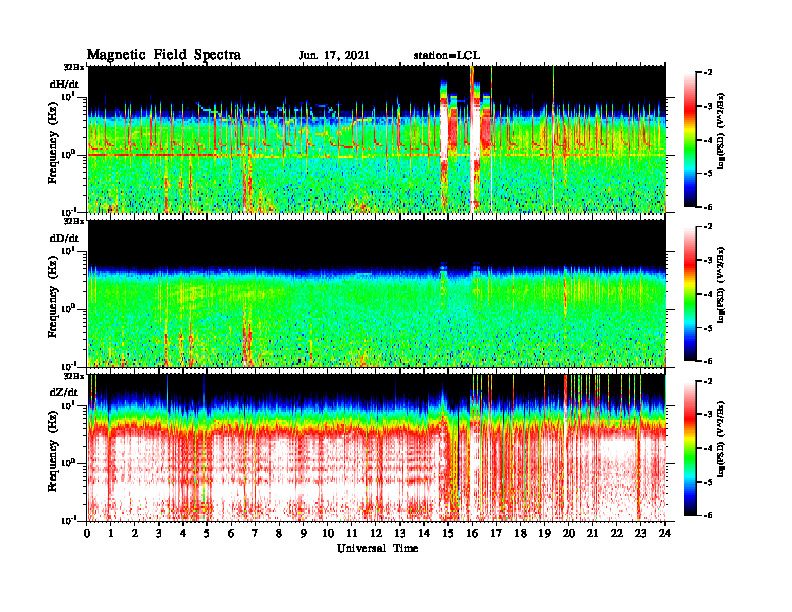Image resolution: width=792 pixels, height=612 pixels.
Task: Click hour "8" on the Universal Time axis
Action: [279, 534]
